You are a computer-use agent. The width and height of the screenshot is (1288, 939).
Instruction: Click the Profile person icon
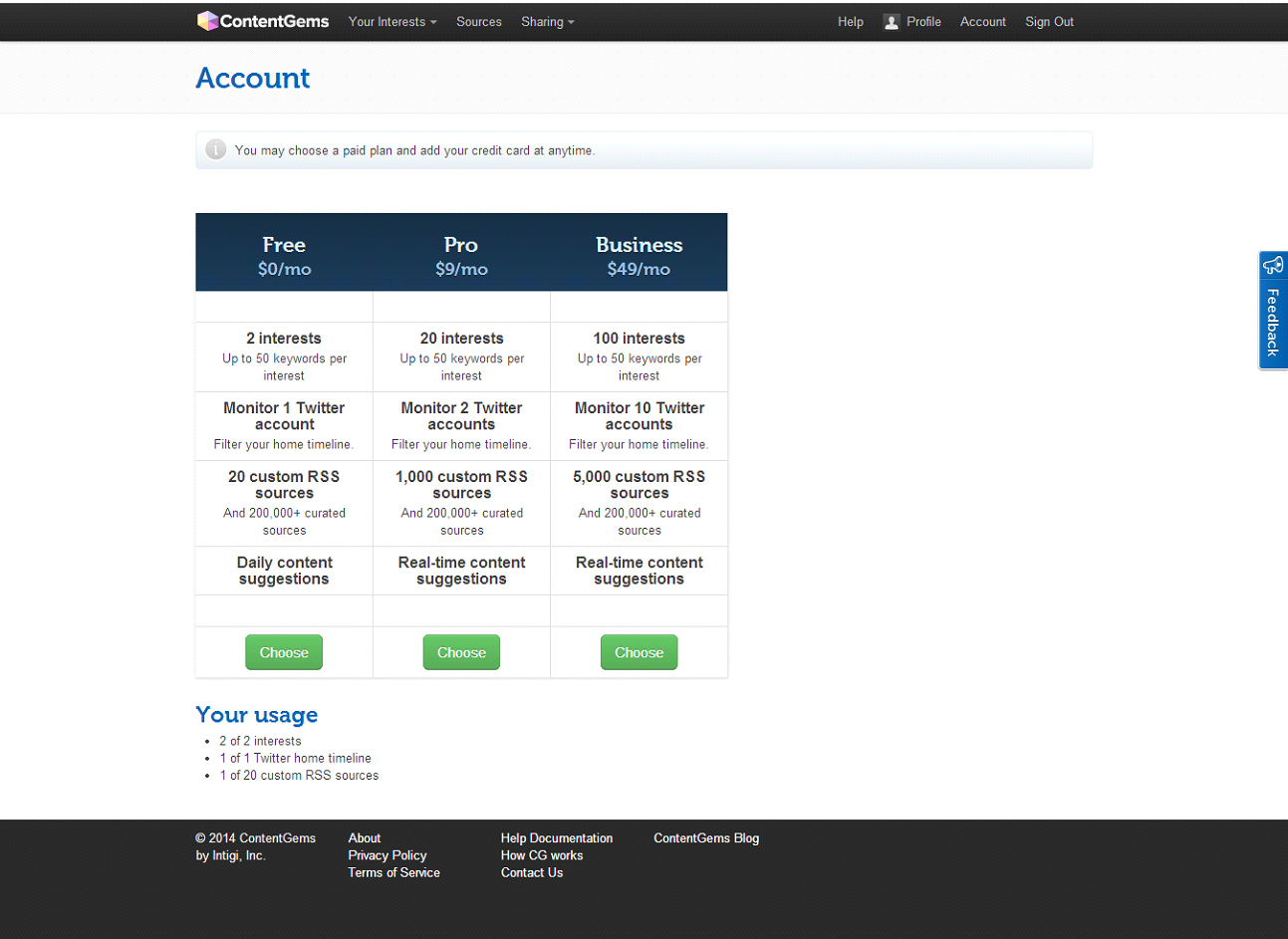(x=892, y=22)
